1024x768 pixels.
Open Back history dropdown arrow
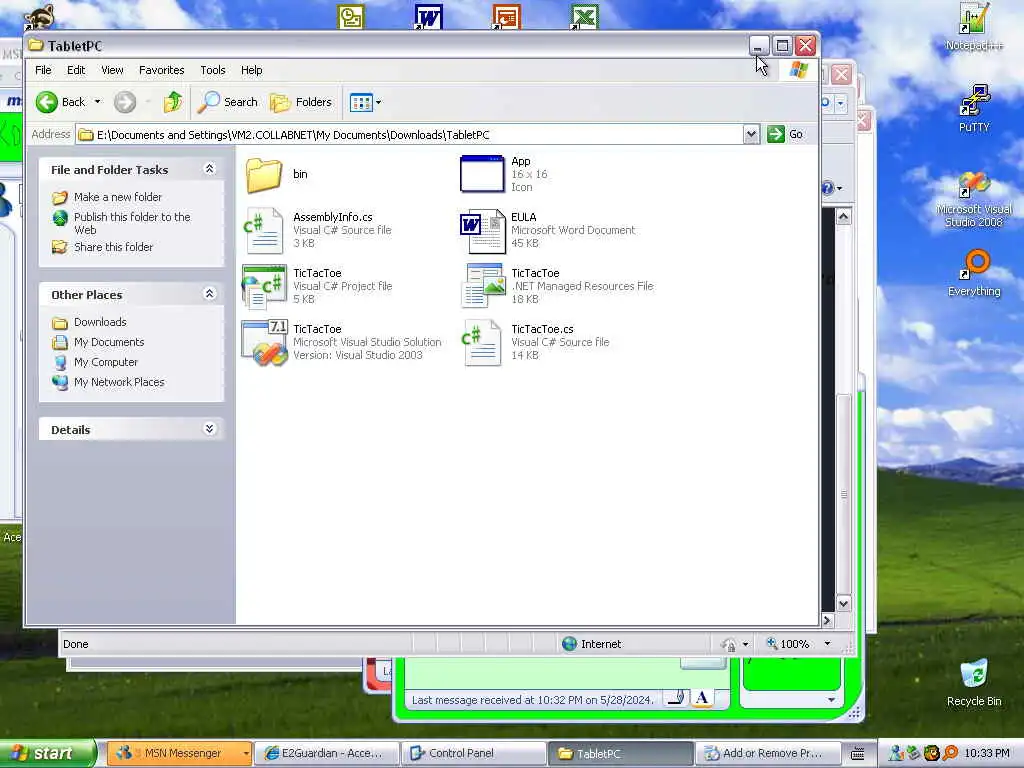click(97, 102)
